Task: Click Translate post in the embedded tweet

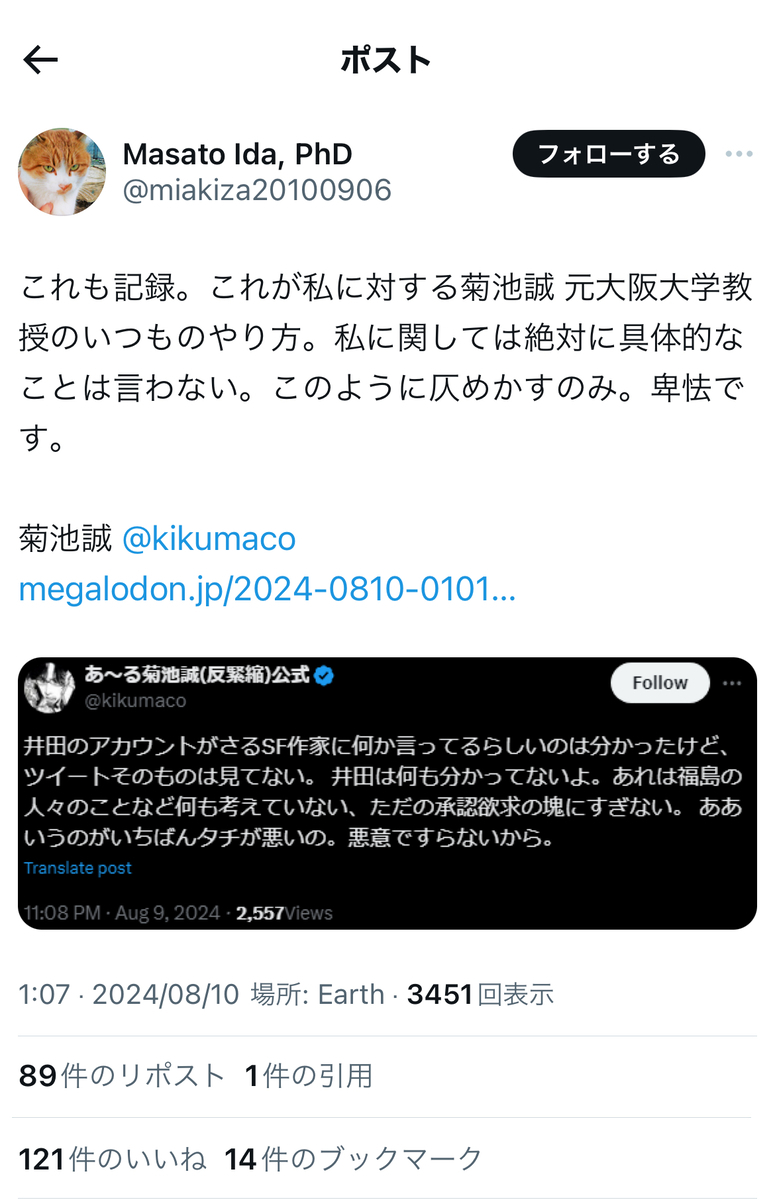Action: [78, 868]
